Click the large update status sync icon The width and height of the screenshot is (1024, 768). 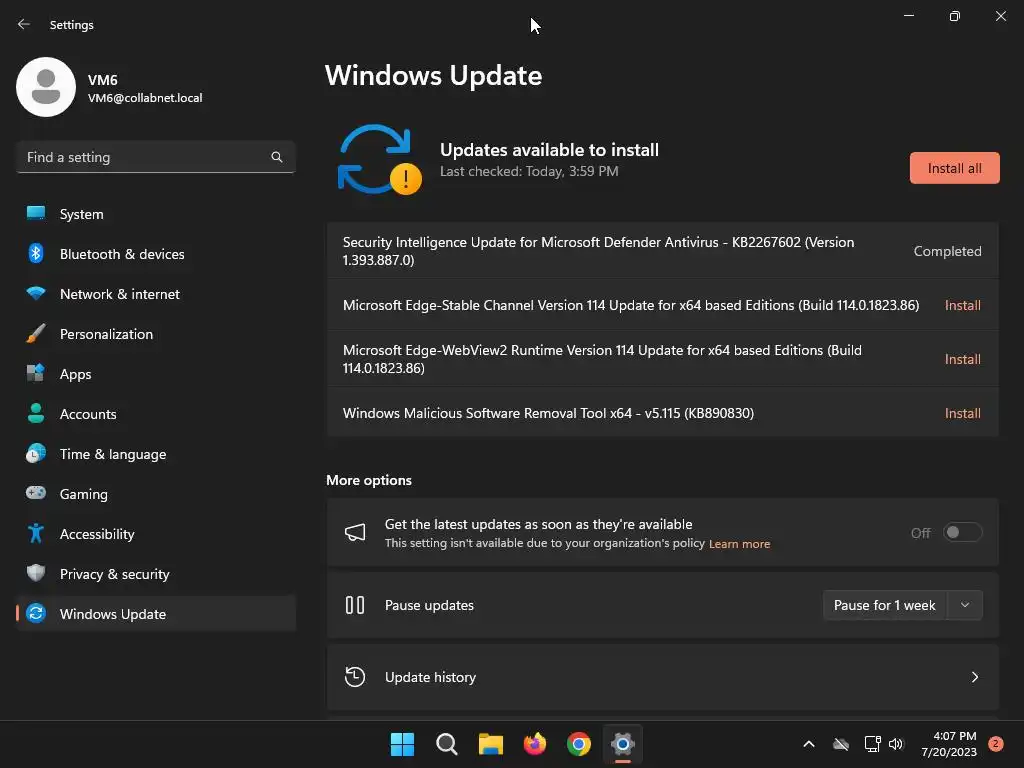pyautogui.click(x=379, y=159)
